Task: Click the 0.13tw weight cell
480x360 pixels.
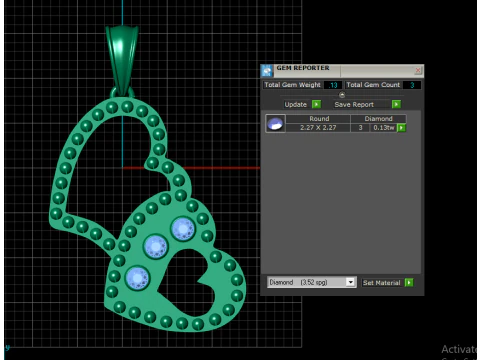Action: coord(384,128)
